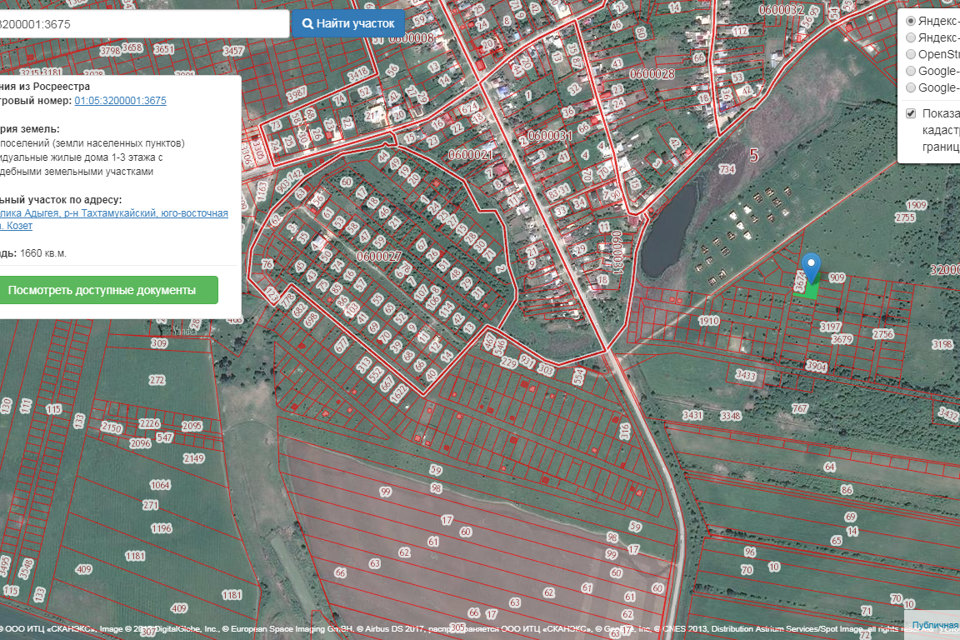Image resolution: width=960 pixels, height=640 pixels.
Task: Toggle the show cadastral boundaries checkbox
Action: click(x=911, y=113)
